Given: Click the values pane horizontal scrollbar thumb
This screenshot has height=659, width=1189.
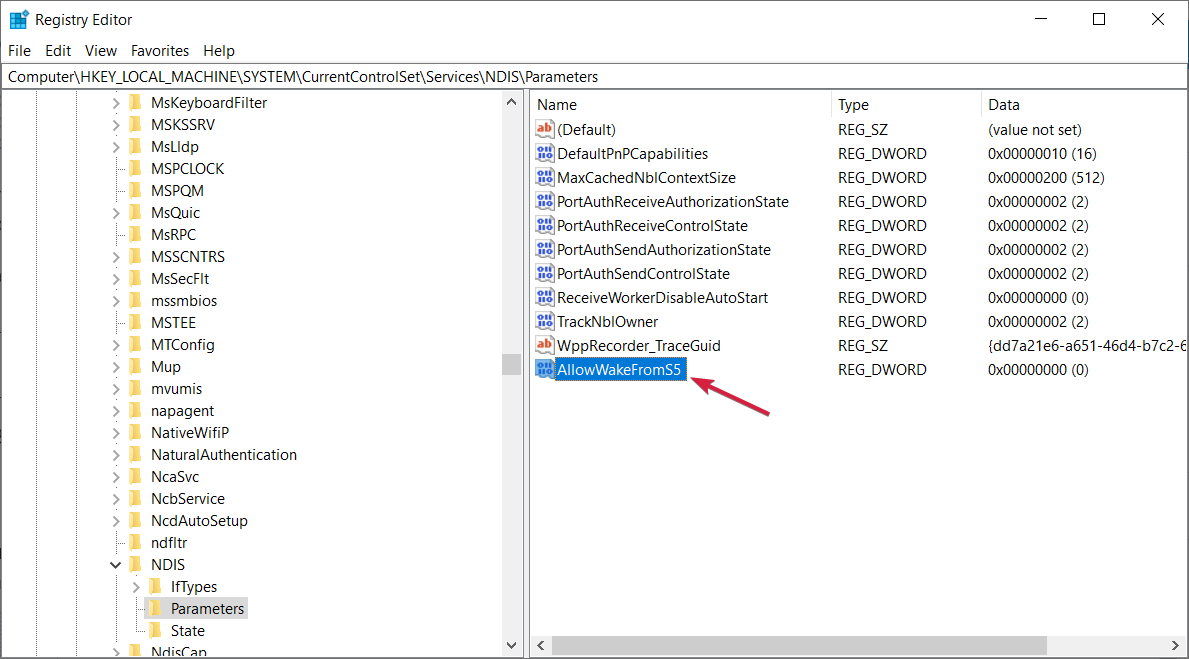Looking at the screenshot, I should pyautogui.click(x=799, y=645).
